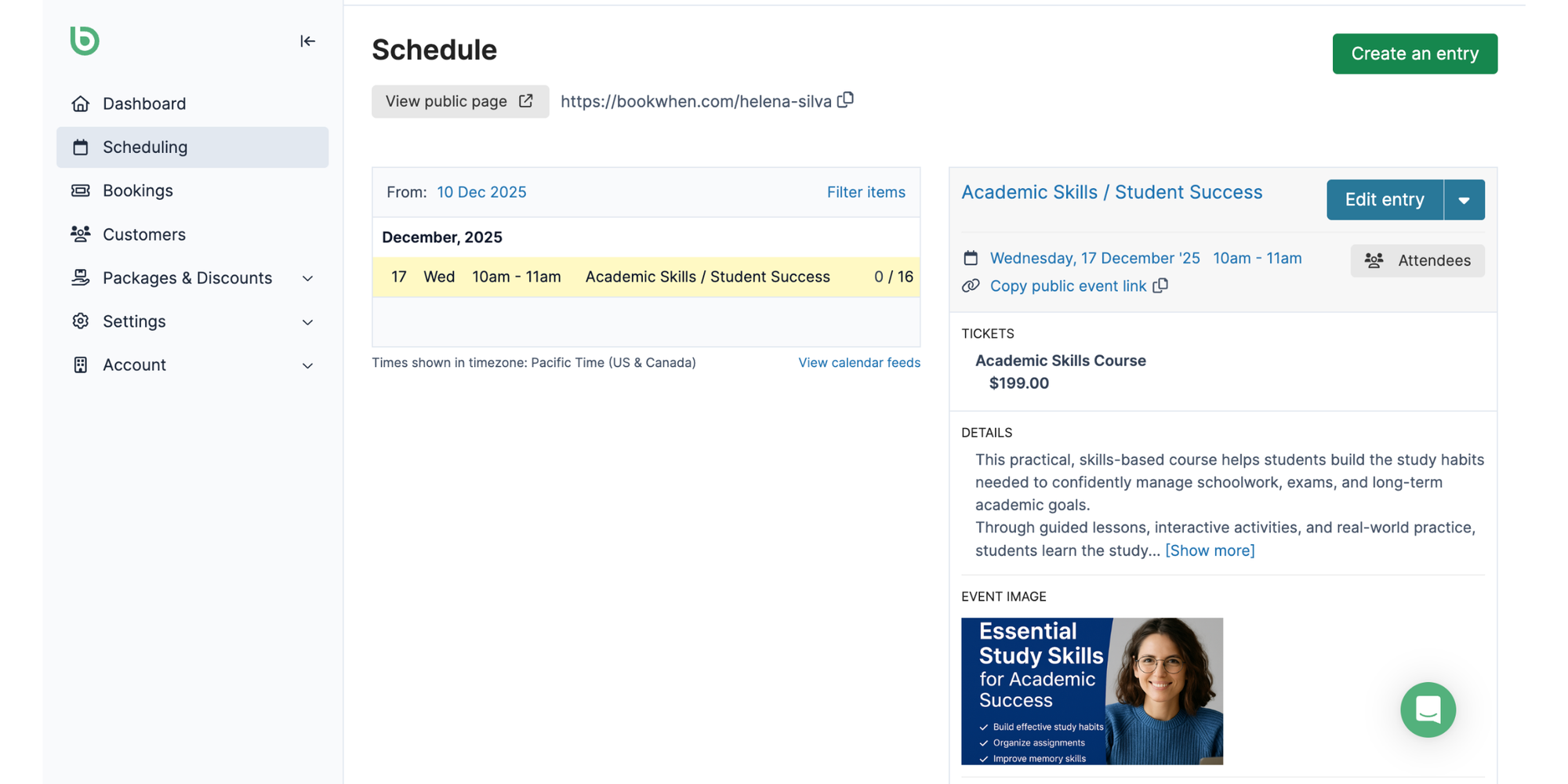
Task: Collapse the left sidebar
Action: click(307, 41)
